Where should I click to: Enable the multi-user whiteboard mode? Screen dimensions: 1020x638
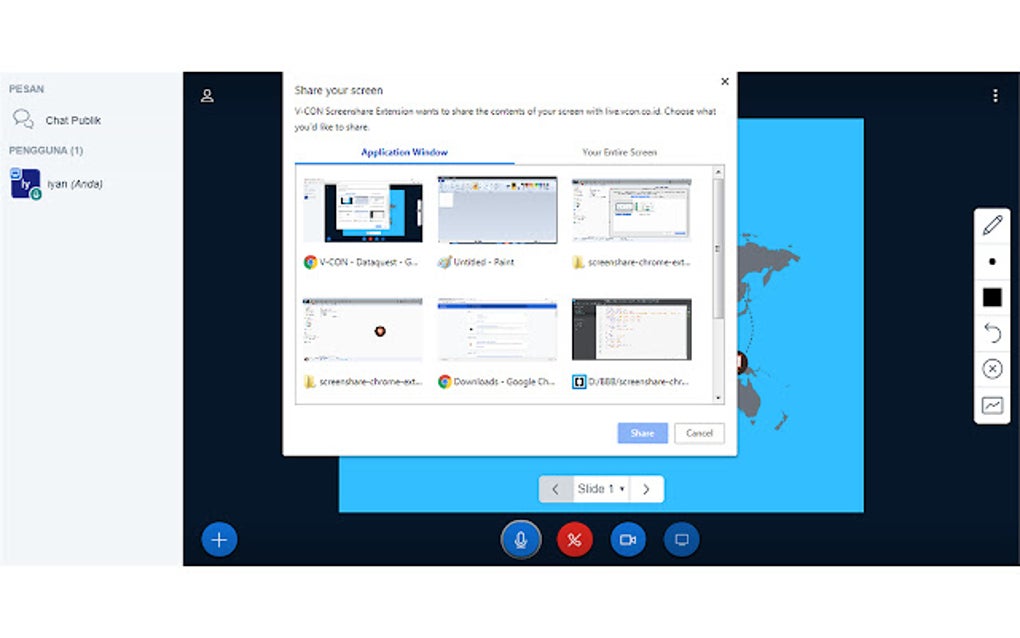(991, 406)
